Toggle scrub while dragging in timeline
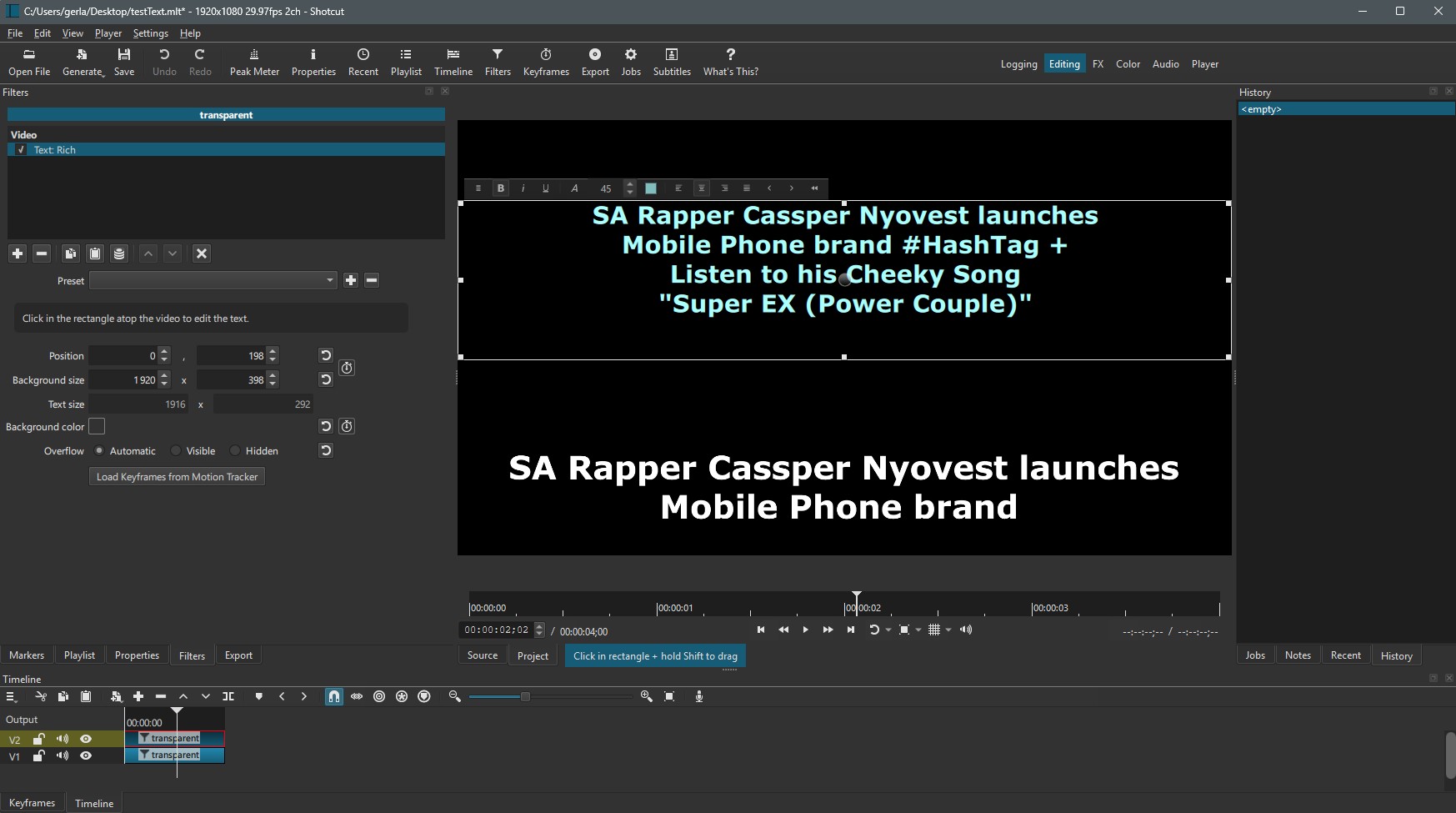This screenshot has height=813, width=1456. [x=357, y=696]
